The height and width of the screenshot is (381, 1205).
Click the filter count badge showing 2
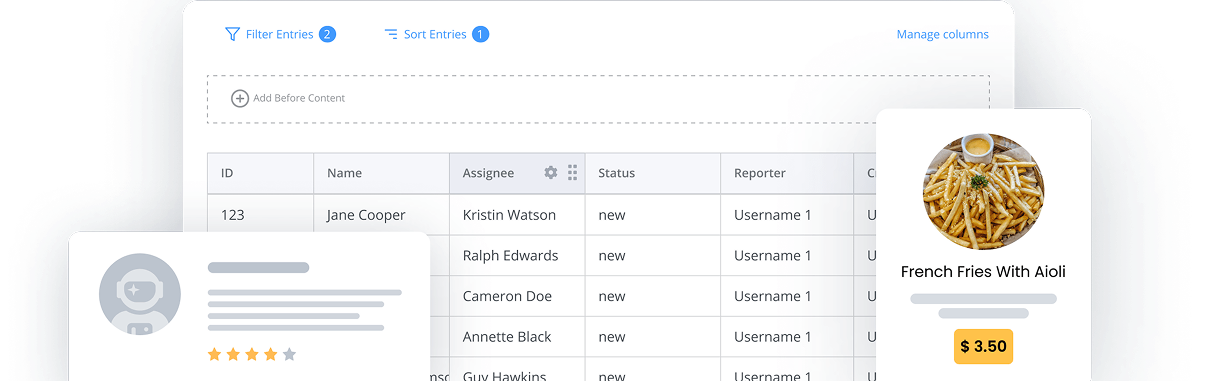[x=327, y=34]
